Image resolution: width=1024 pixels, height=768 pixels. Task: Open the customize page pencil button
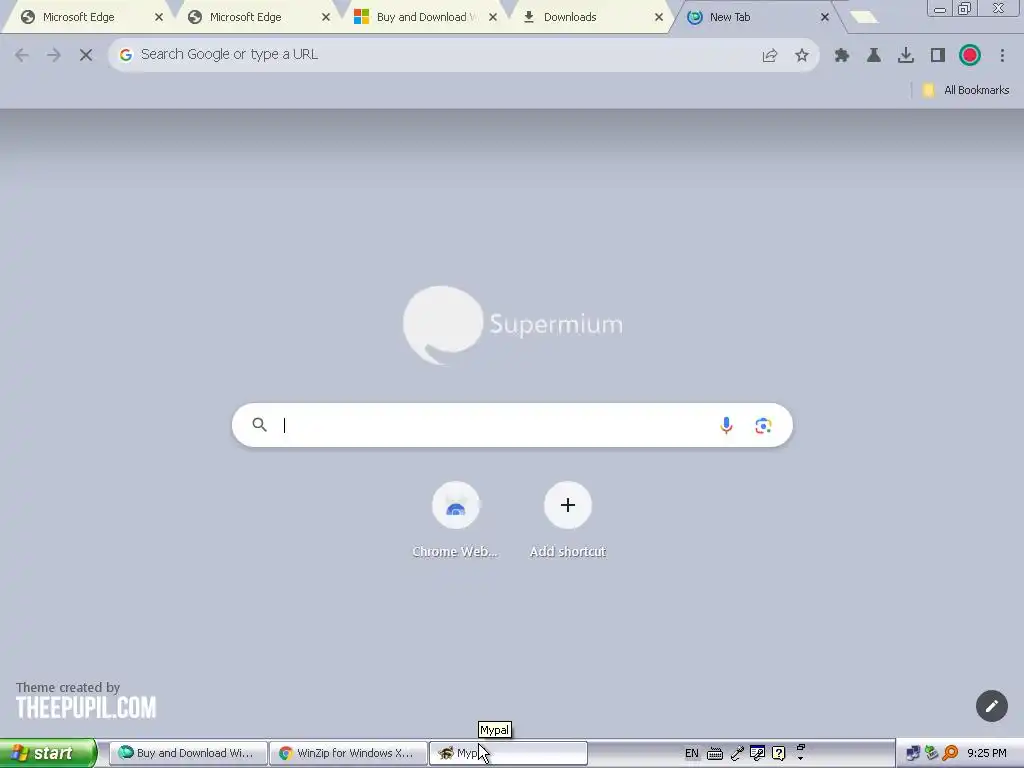[992, 706]
